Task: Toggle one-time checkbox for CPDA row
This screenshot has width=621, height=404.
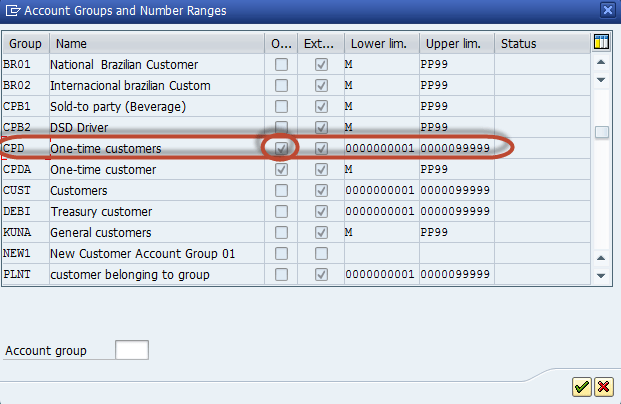Action: 282,170
